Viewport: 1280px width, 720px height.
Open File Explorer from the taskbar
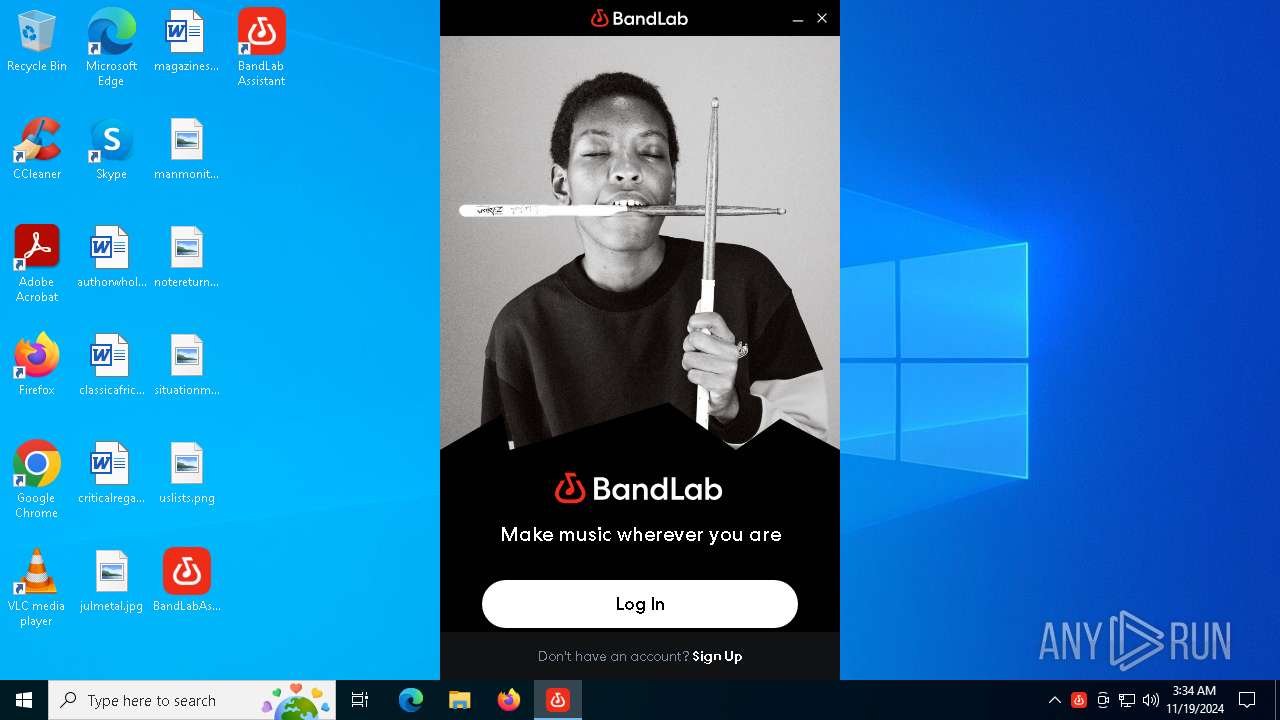click(459, 700)
